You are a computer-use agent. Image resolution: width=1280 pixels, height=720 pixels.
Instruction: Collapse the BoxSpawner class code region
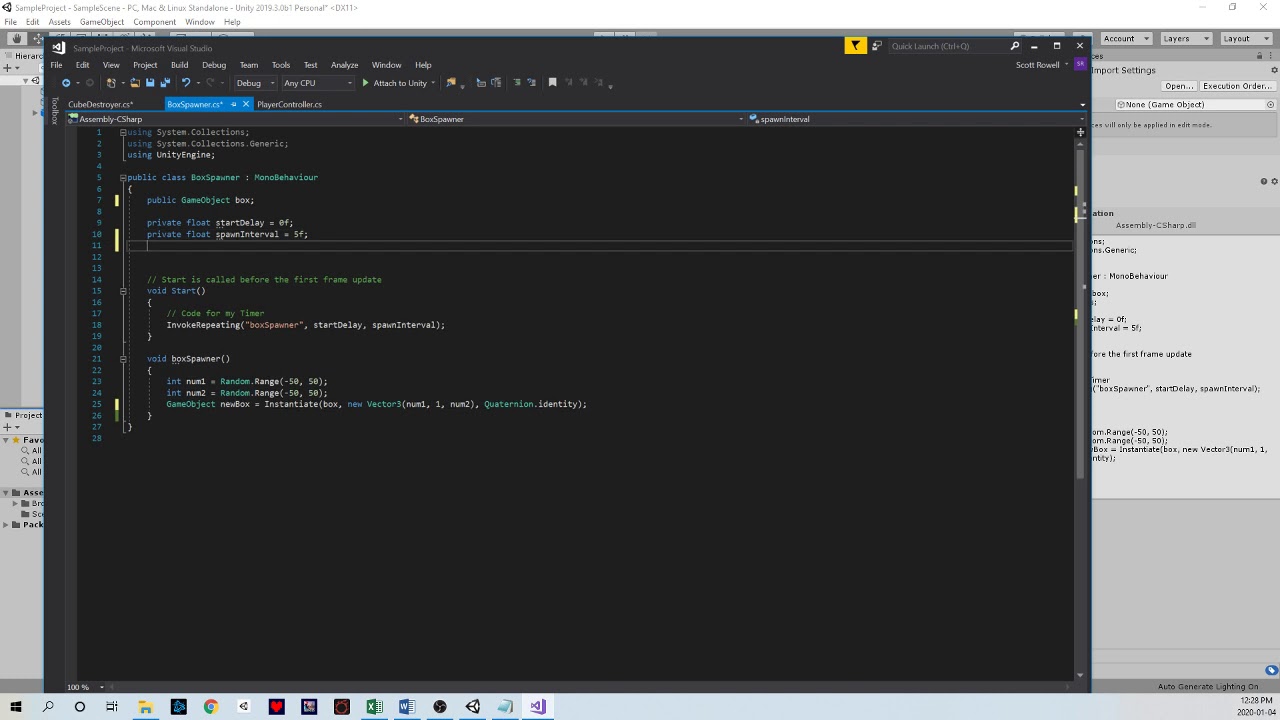122,177
